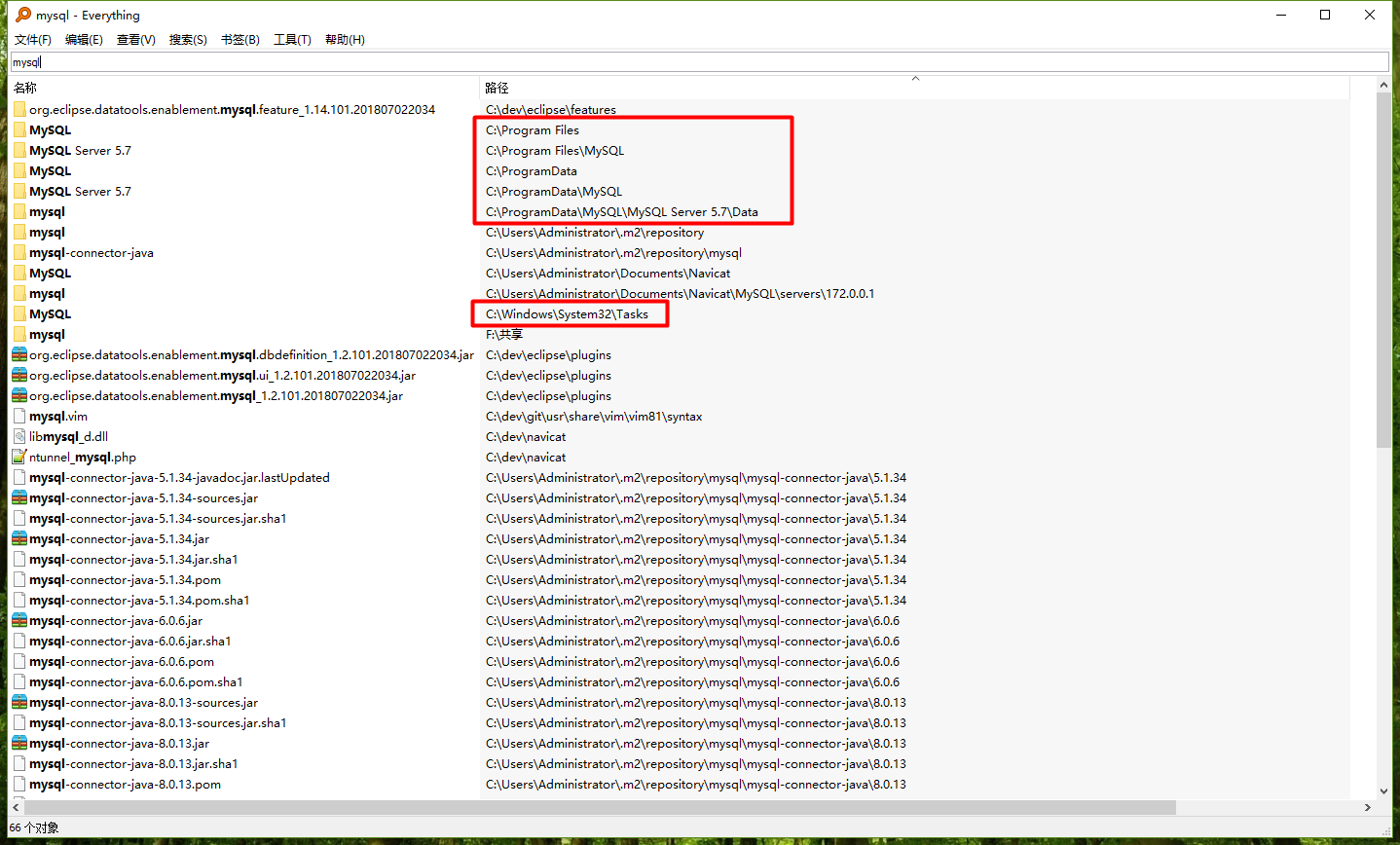1400x845 pixels.
Task: Click file icon of mysql-connector-java-8.0.13.pom
Action: pyautogui.click(x=19, y=784)
